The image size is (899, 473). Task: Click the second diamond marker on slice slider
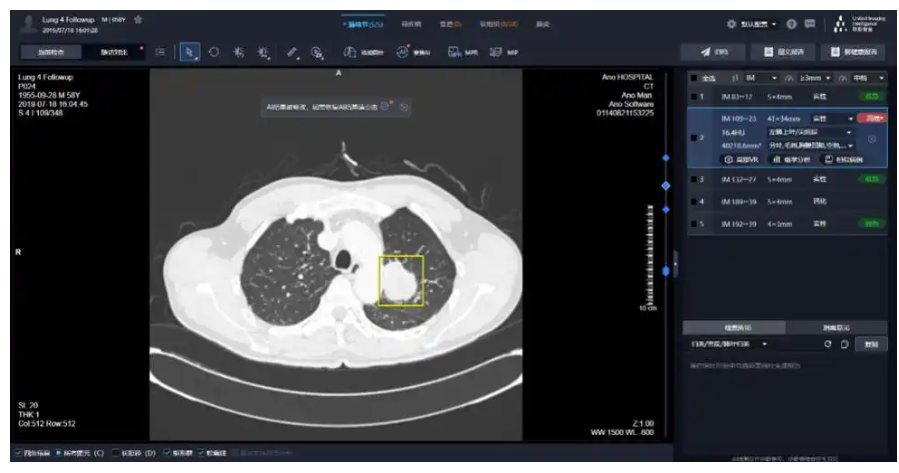666,186
